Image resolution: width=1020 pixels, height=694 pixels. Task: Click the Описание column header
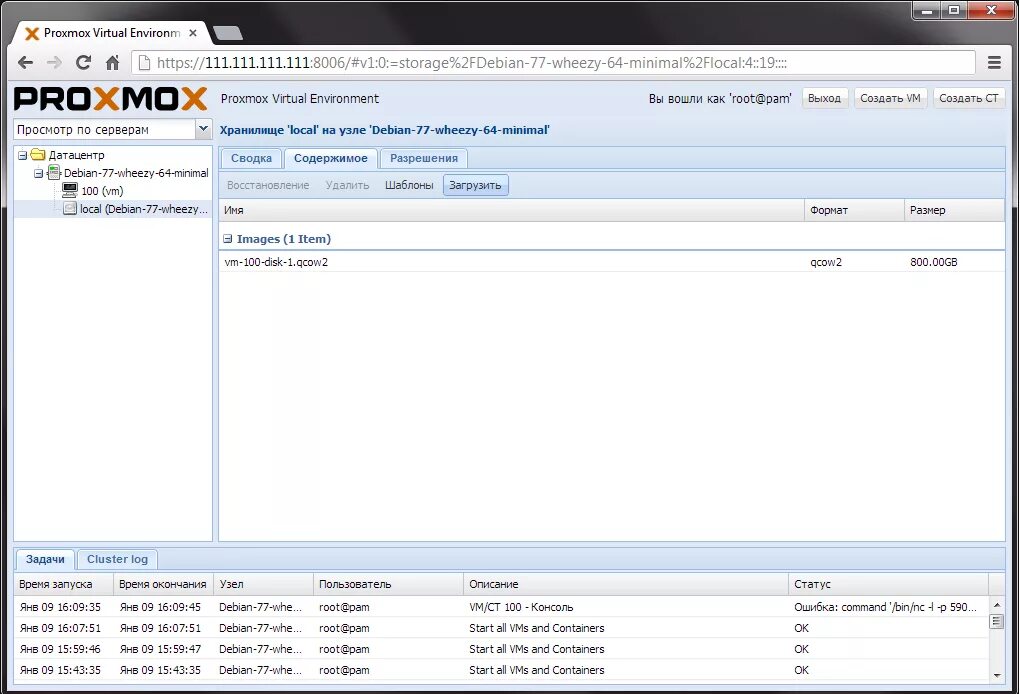[626, 584]
